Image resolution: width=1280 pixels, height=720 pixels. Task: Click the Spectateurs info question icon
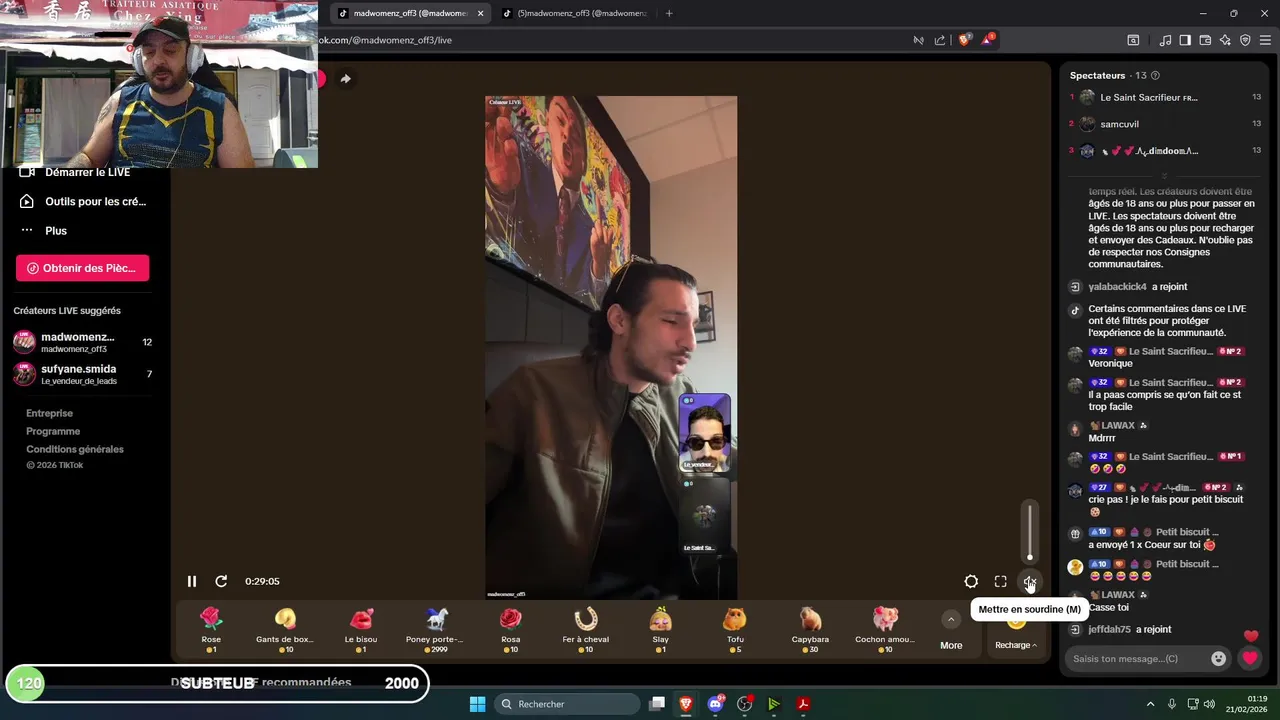tap(1155, 75)
